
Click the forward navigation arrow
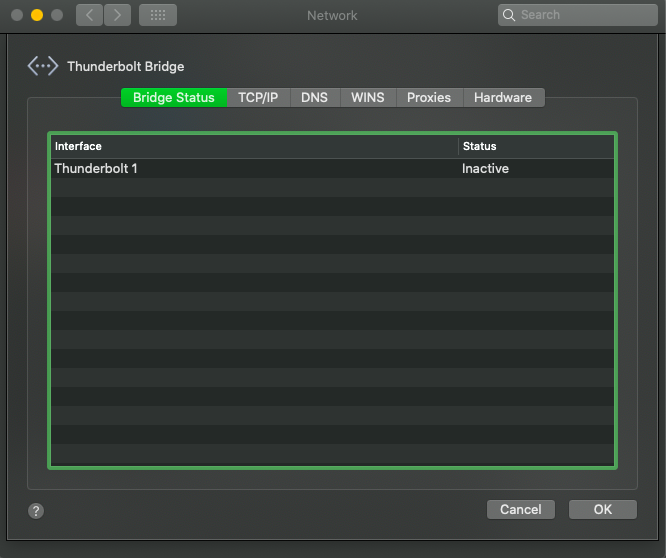(117, 15)
